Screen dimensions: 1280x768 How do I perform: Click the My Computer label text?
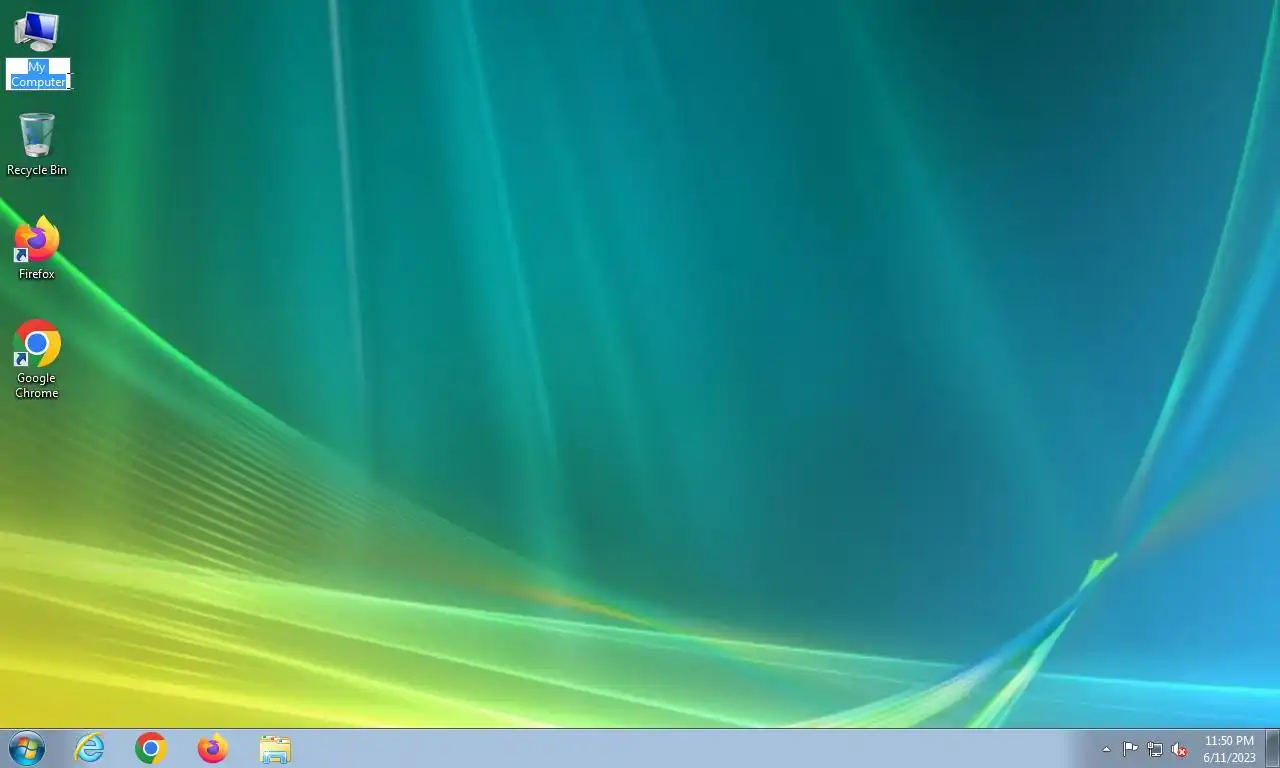click(x=38, y=74)
